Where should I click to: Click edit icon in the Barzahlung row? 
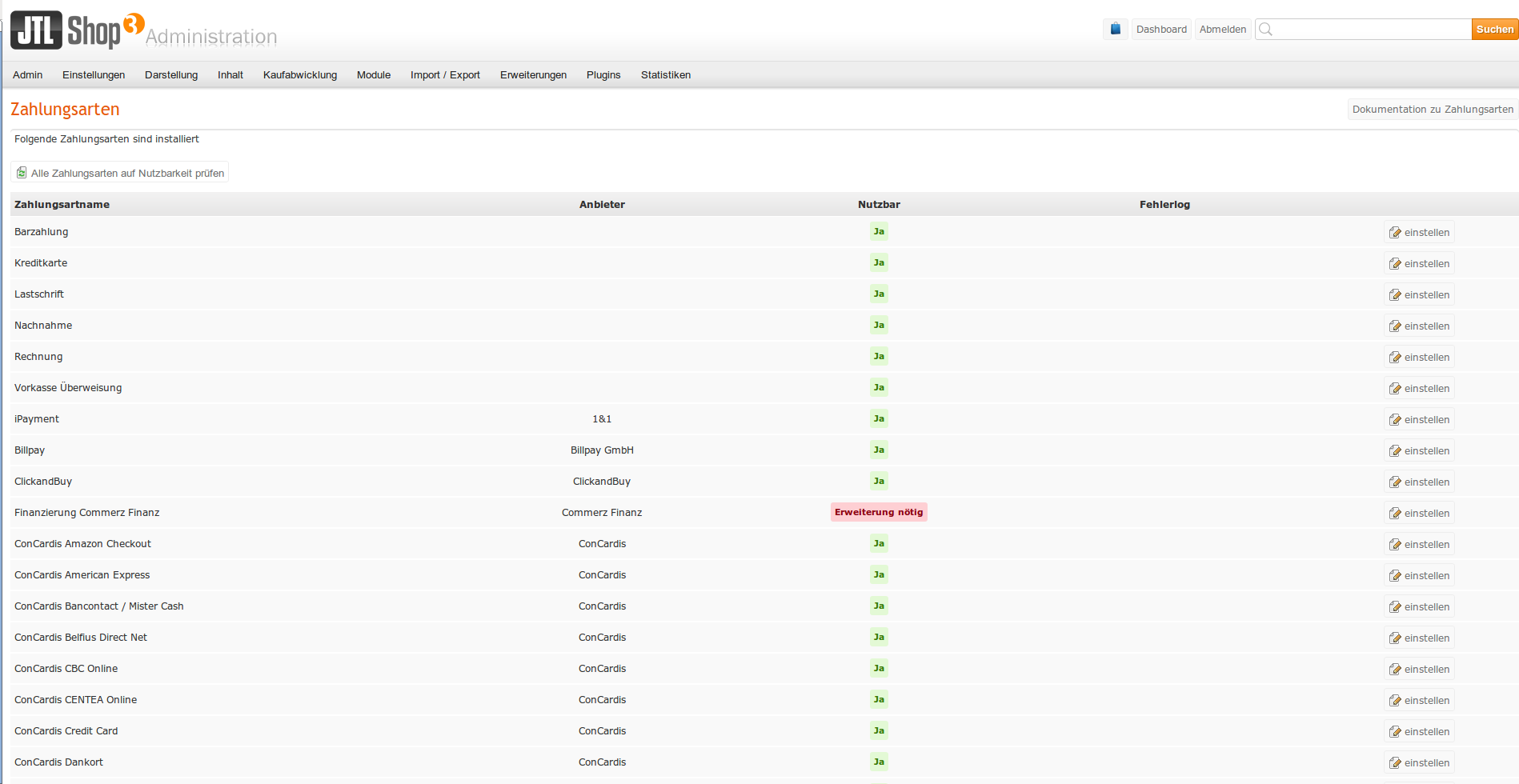tap(1395, 233)
